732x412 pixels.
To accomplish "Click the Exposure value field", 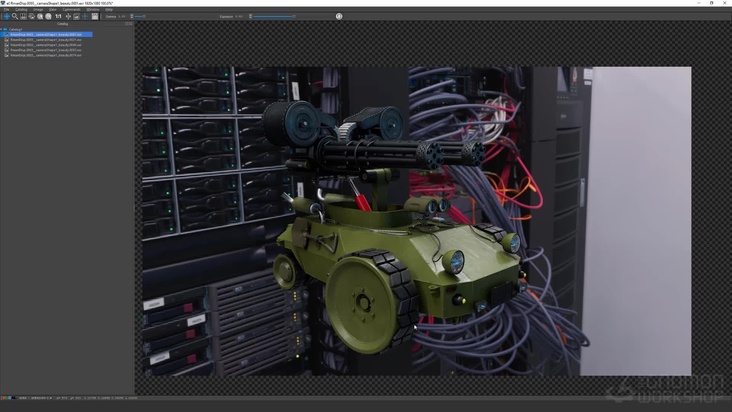I will 239,16.
